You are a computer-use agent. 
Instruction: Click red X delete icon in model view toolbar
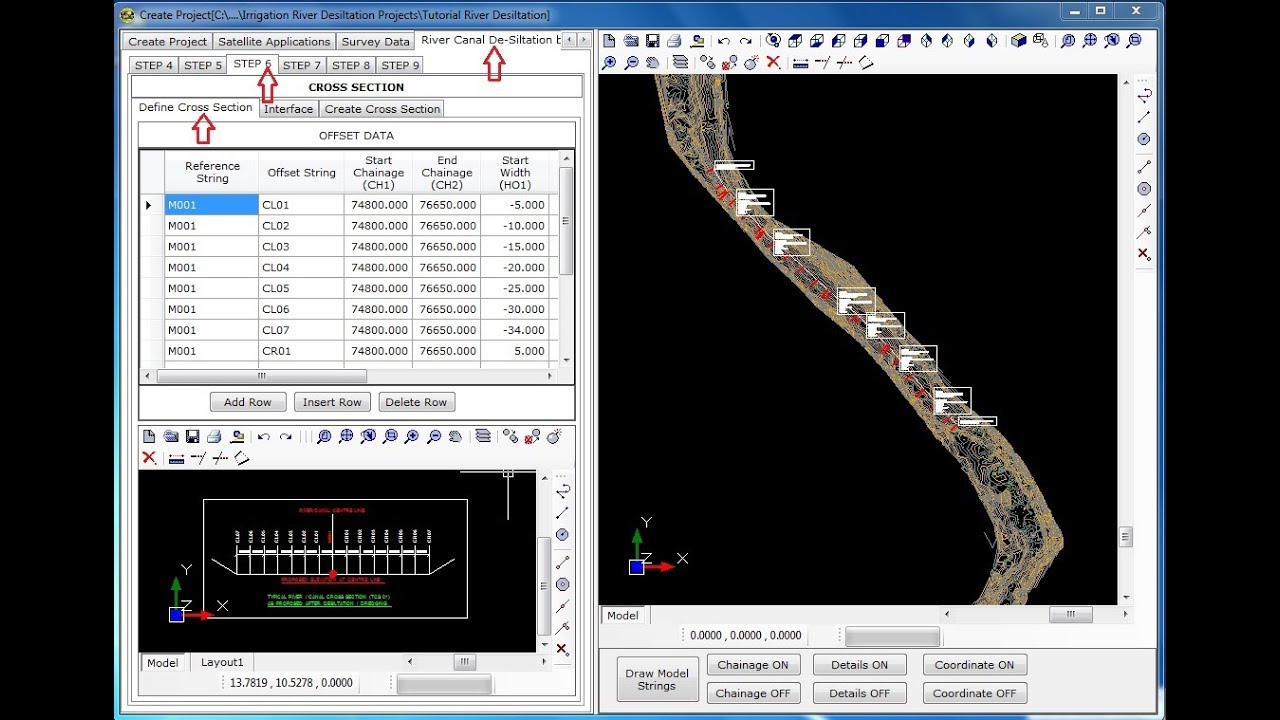[x=773, y=62]
